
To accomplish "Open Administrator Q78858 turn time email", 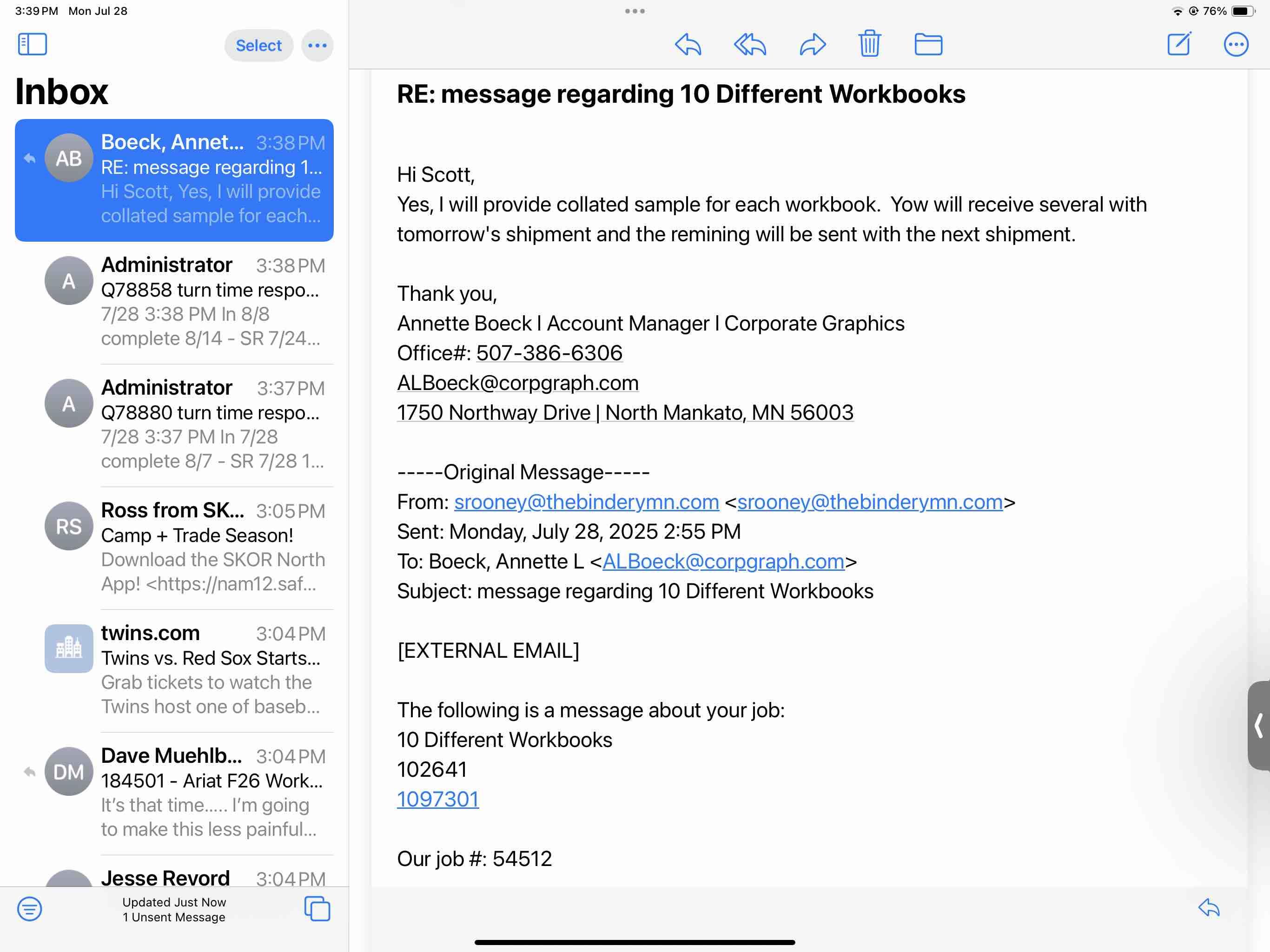I will pos(212,301).
